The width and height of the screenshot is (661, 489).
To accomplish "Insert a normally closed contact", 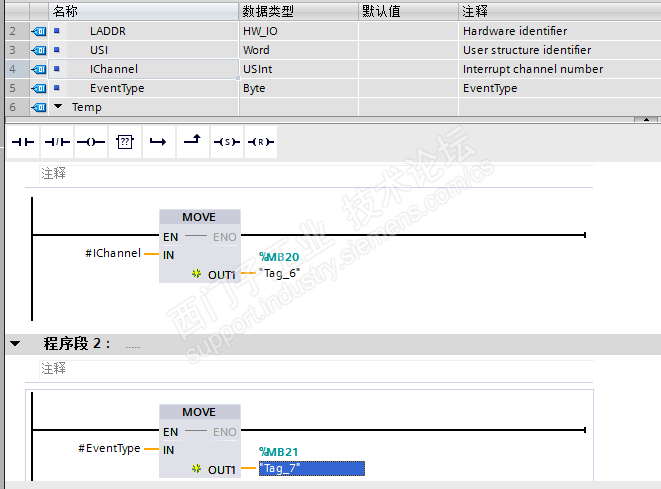I will (57, 142).
